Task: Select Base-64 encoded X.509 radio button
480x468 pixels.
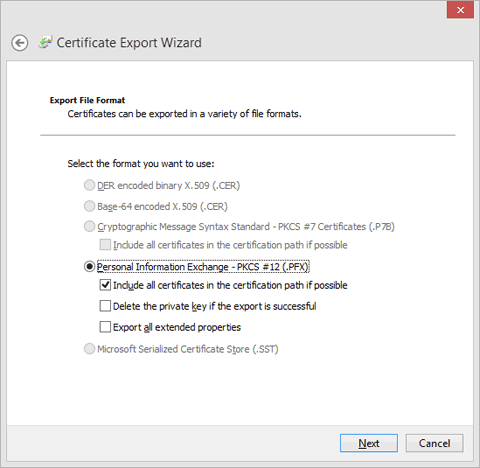Action: click(x=89, y=206)
